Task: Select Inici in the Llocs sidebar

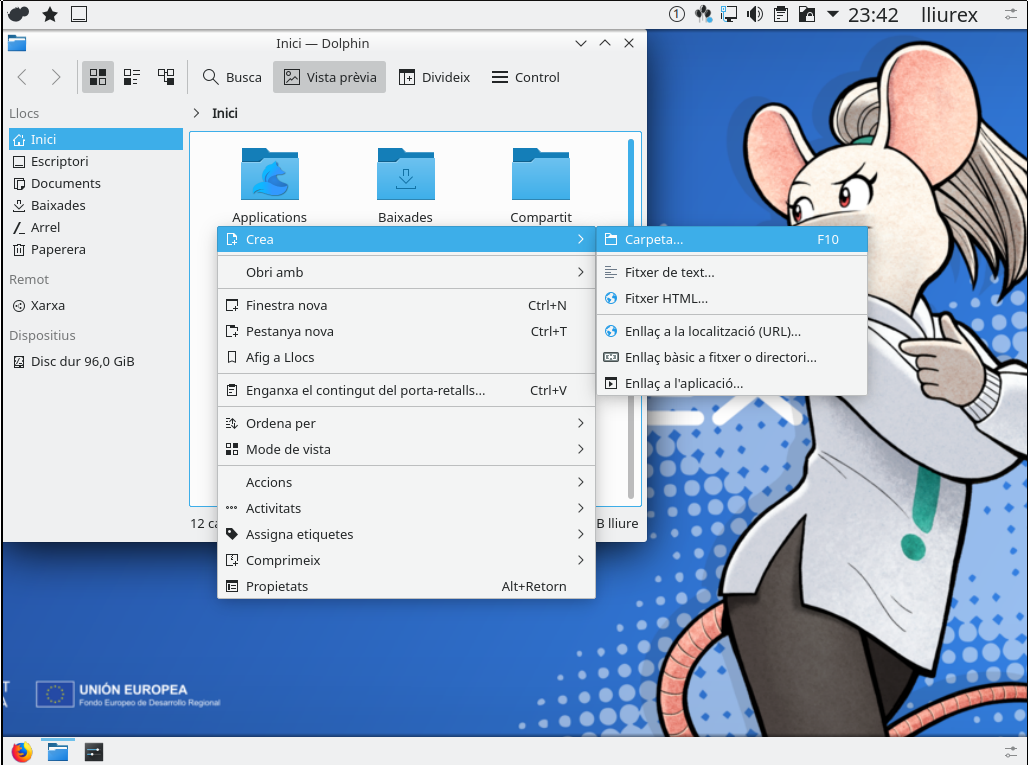Action: (x=96, y=139)
